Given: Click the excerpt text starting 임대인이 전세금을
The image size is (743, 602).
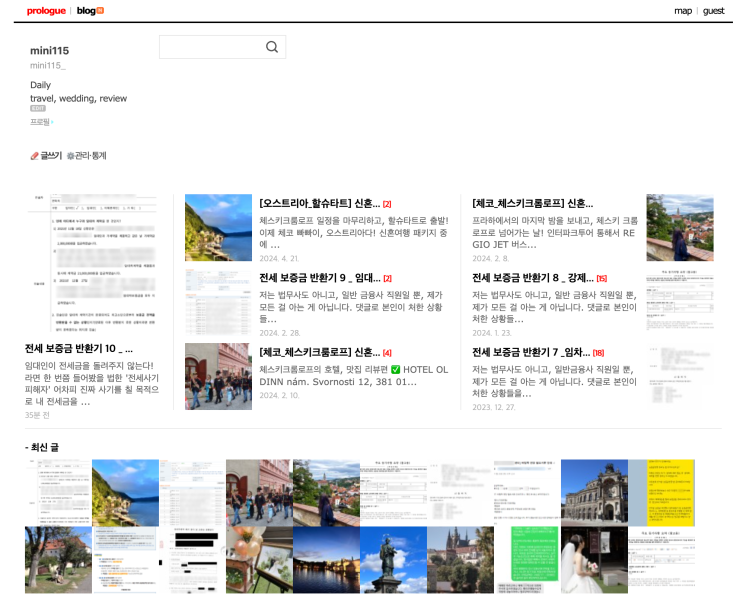Looking at the screenshot, I should 91,383.
